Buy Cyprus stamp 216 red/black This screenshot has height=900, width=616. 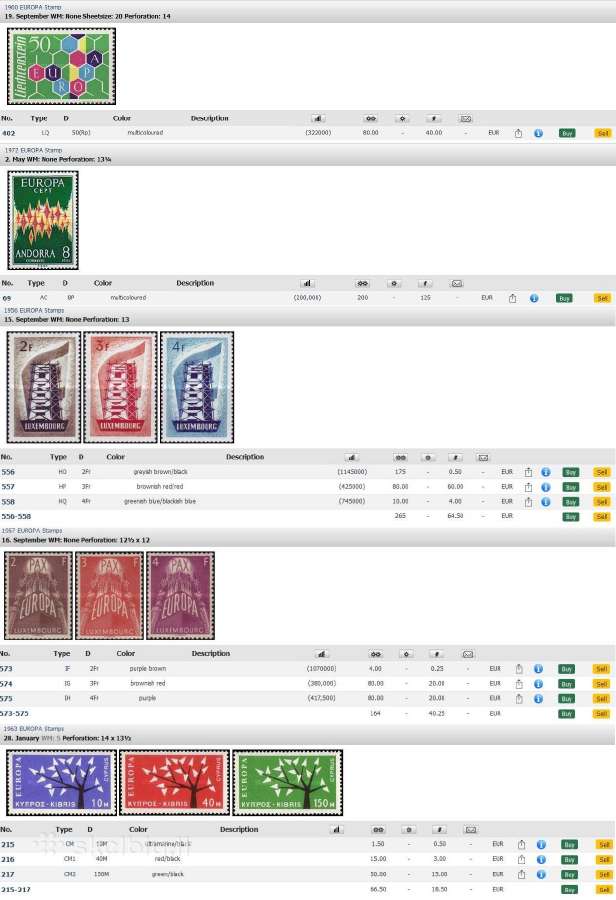(x=569, y=860)
